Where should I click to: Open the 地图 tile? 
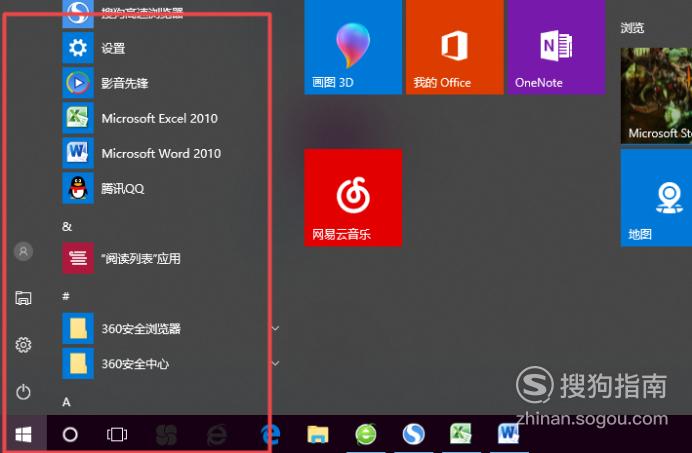[x=656, y=197]
